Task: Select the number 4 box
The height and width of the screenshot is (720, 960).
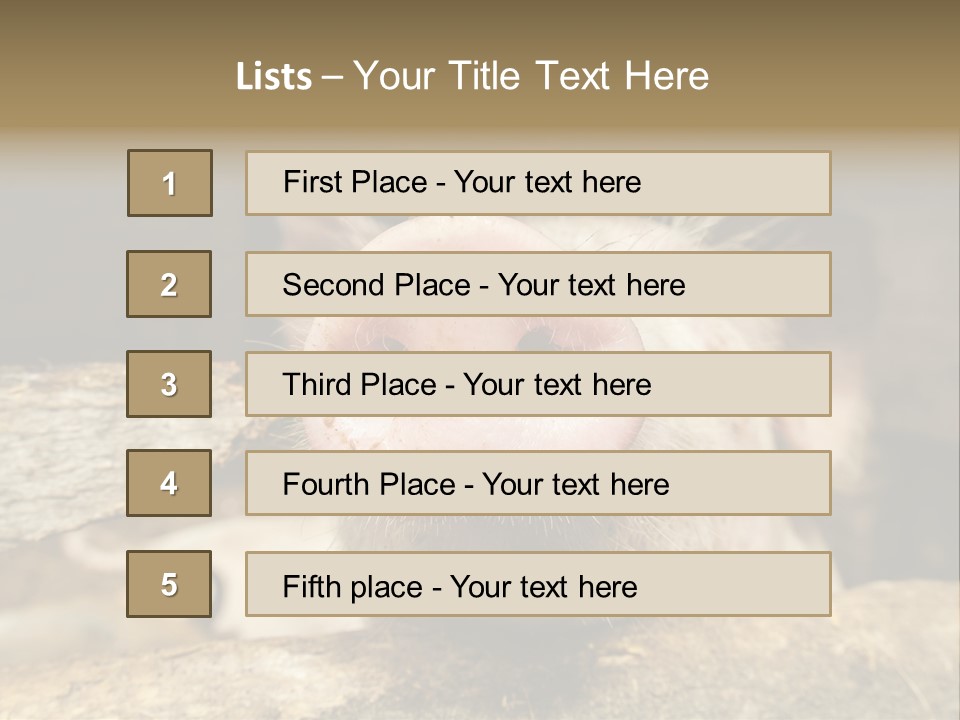Action: tap(169, 483)
